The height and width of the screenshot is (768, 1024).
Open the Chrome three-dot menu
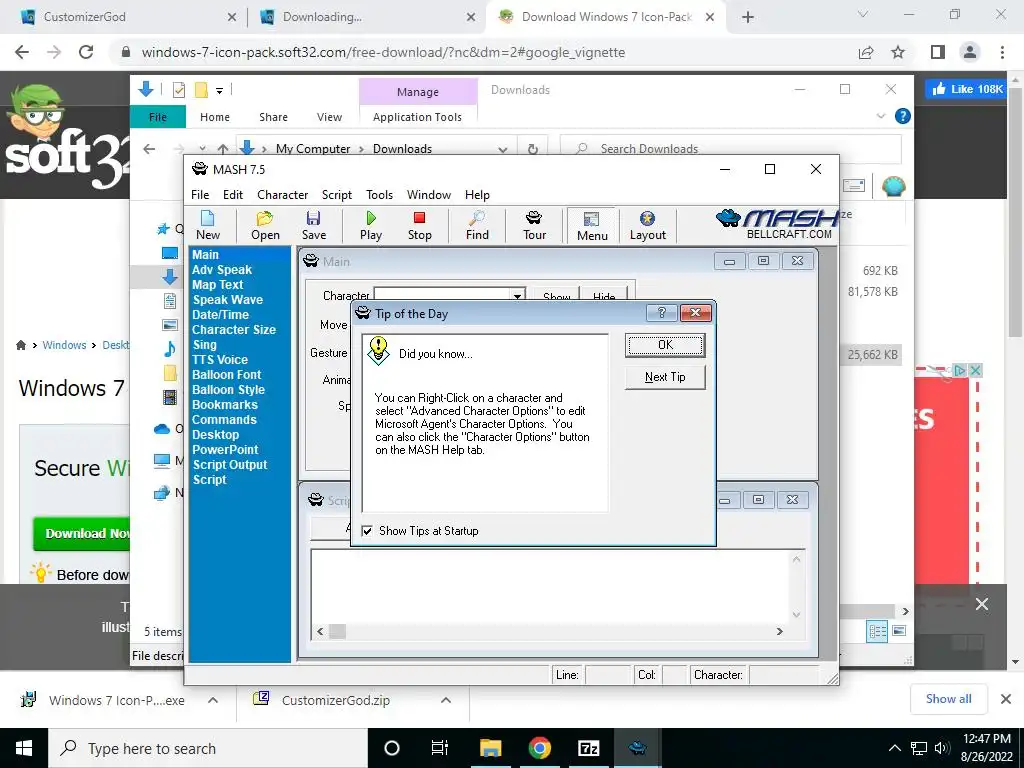1002,52
